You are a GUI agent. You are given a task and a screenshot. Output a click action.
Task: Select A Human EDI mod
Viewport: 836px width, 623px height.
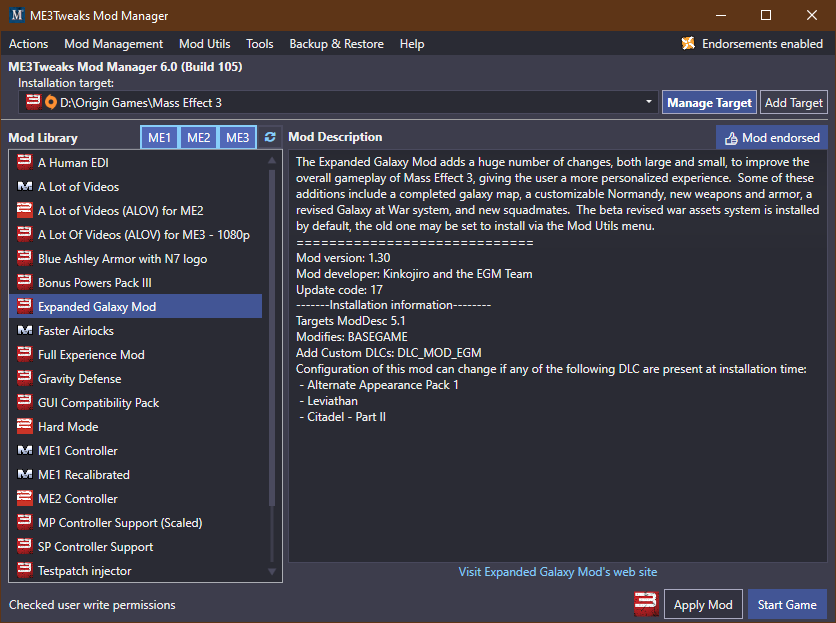pyautogui.click(x=136, y=162)
